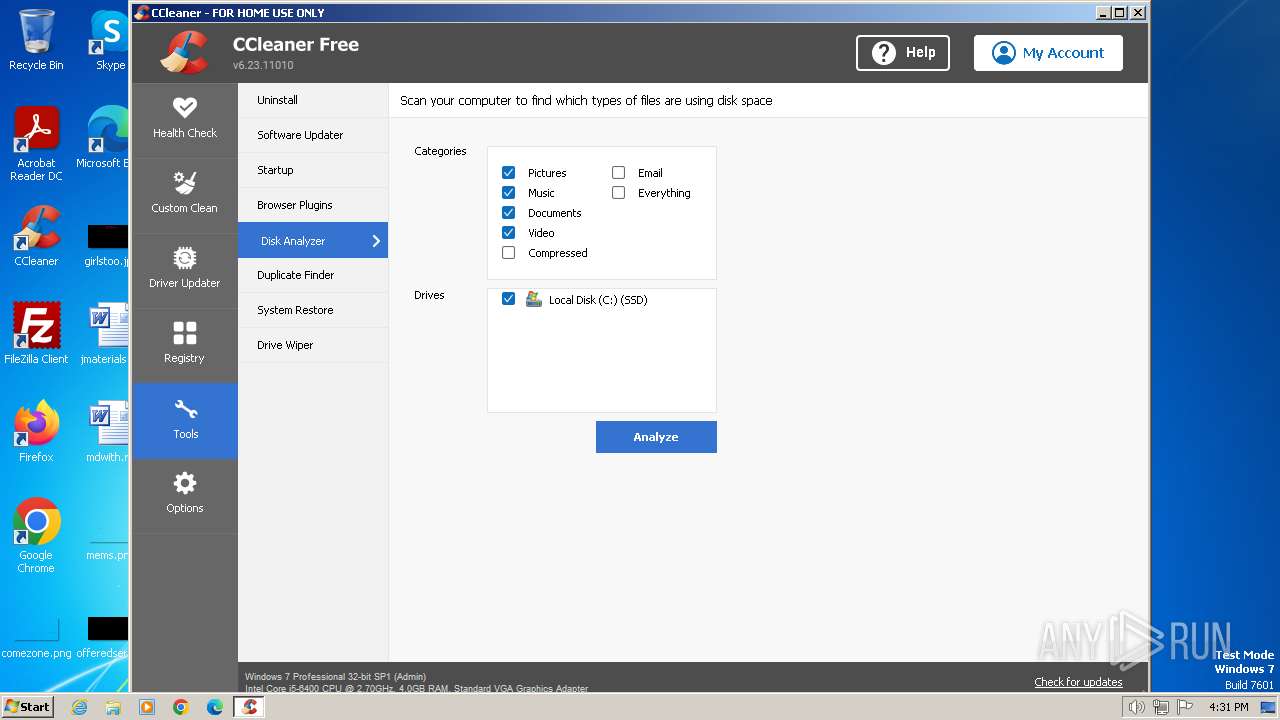Click the Action Center flag icon
This screenshot has width=1280, height=720.
[x=1184, y=707]
